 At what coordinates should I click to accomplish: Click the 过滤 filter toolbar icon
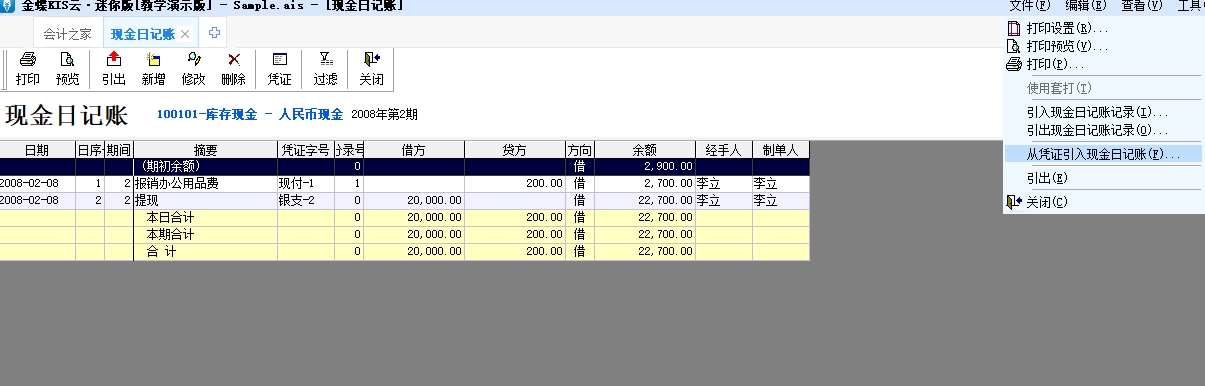click(x=325, y=69)
